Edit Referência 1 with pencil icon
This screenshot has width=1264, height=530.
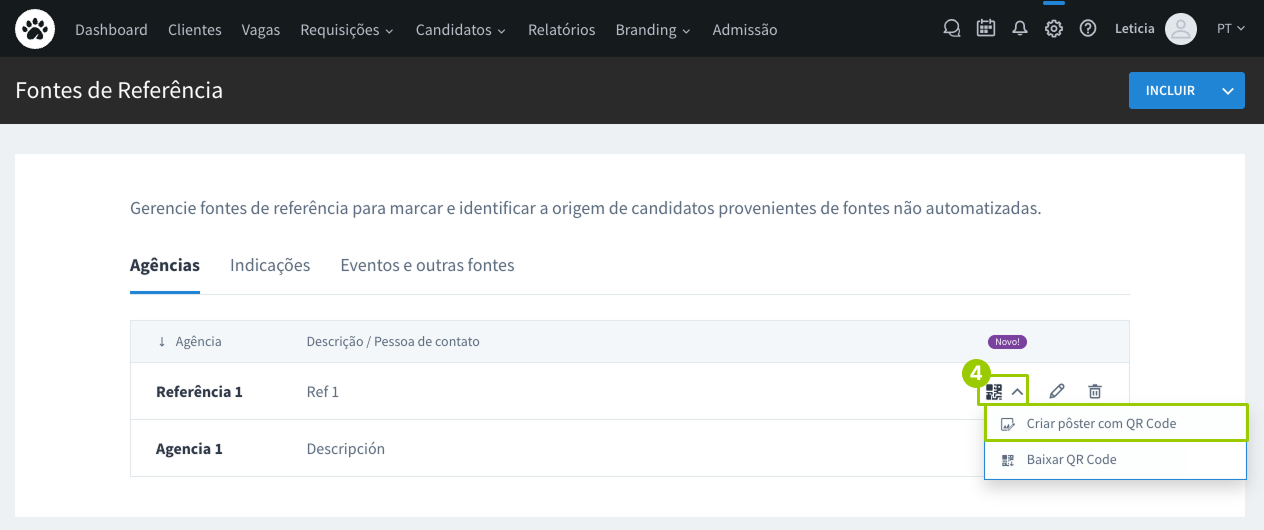click(x=1057, y=392)
